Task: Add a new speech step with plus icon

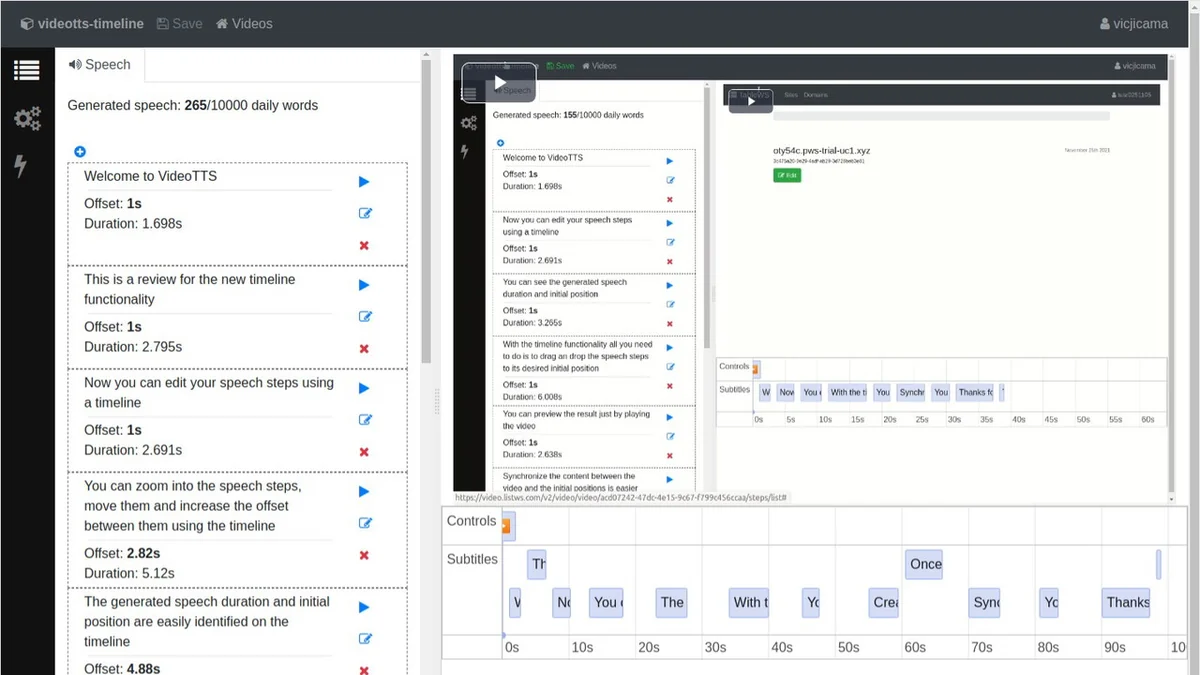Action: point(80,152)
